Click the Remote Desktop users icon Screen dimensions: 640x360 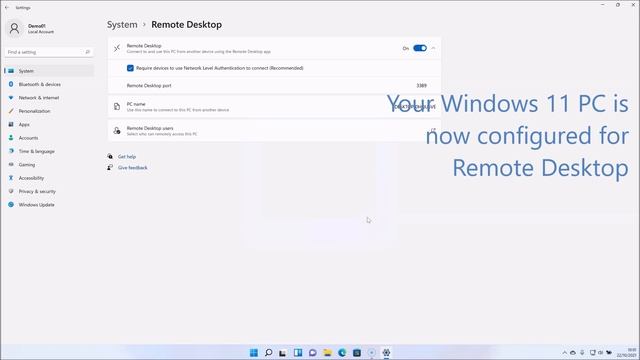(117, 131)
